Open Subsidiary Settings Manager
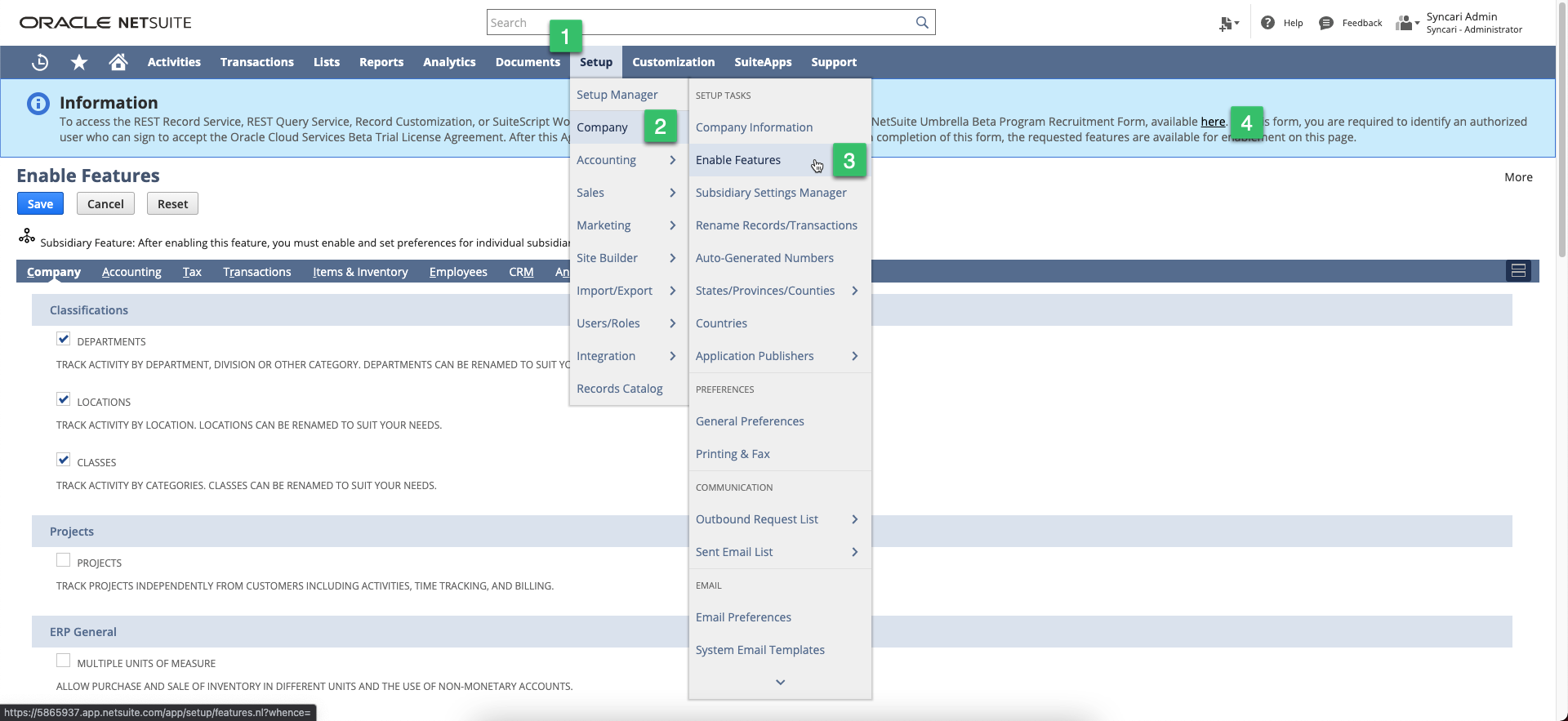1568x721 pixels. [771, 193]
